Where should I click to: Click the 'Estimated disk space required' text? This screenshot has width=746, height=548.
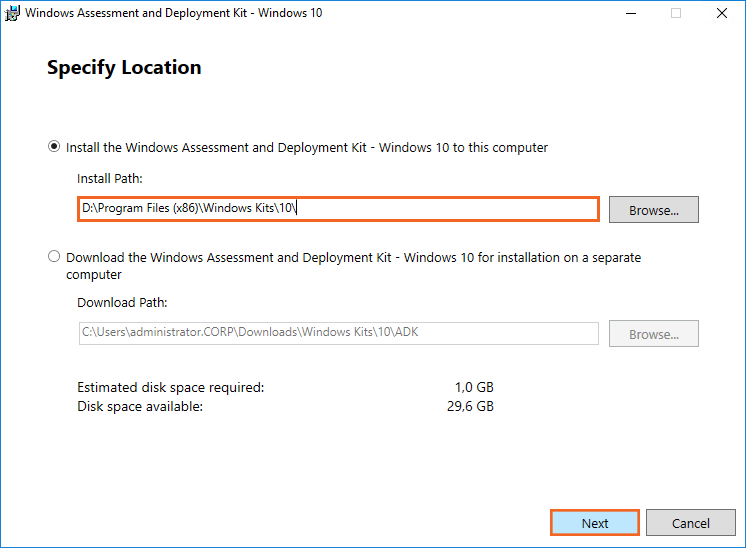(170, 387)
